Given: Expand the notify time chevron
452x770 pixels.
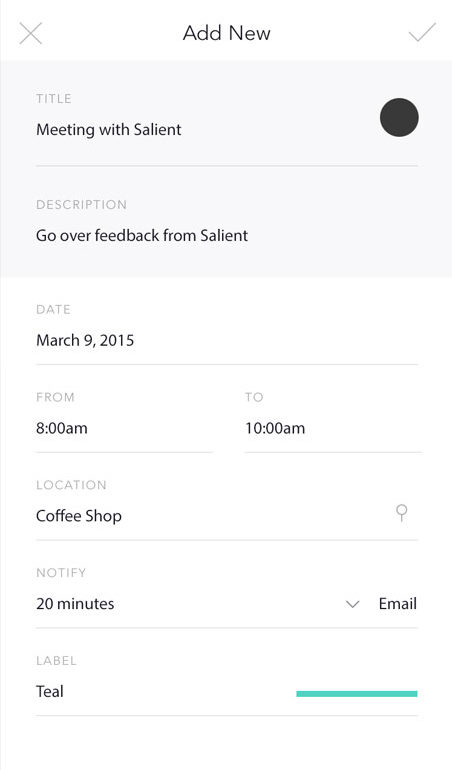Looking at the screenshot, I should [352, 604].
